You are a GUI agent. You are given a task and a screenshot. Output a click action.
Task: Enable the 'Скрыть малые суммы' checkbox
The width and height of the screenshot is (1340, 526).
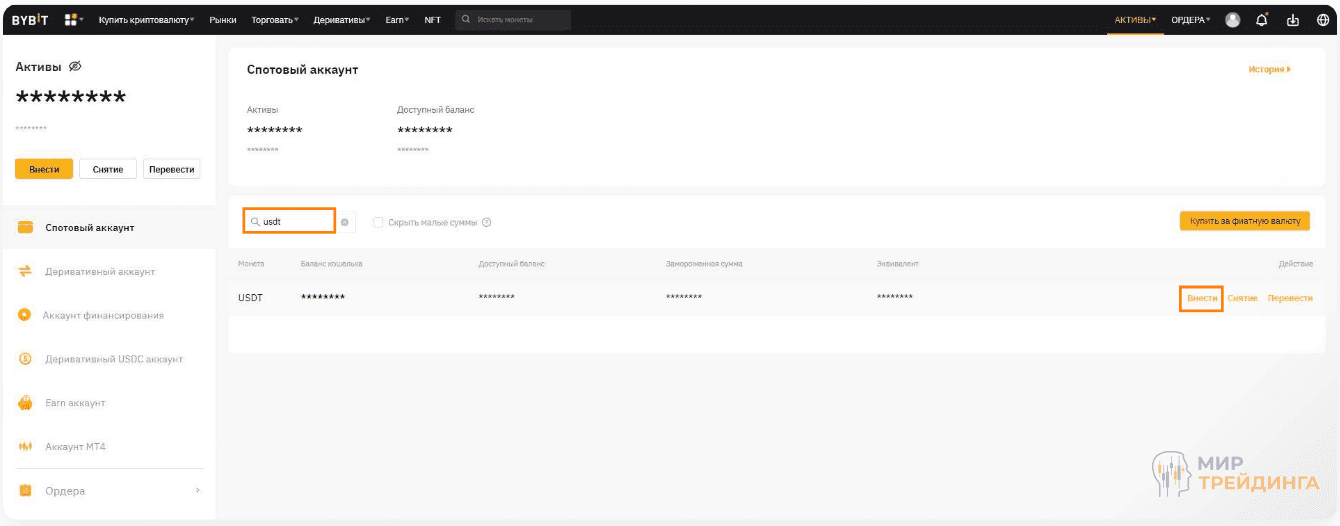click(378, 222)
